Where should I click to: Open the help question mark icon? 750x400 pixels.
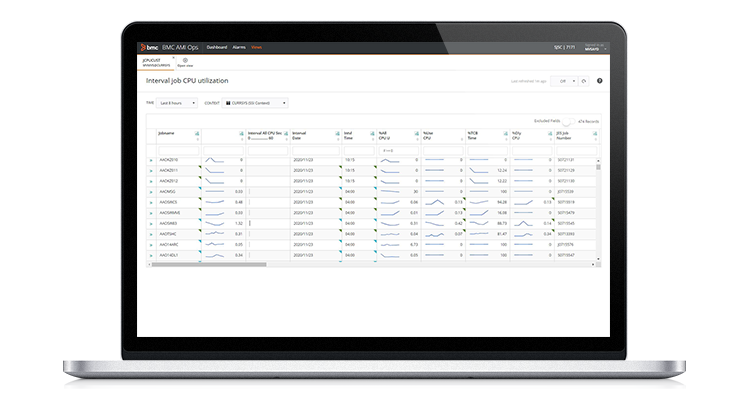click(599, 79)
